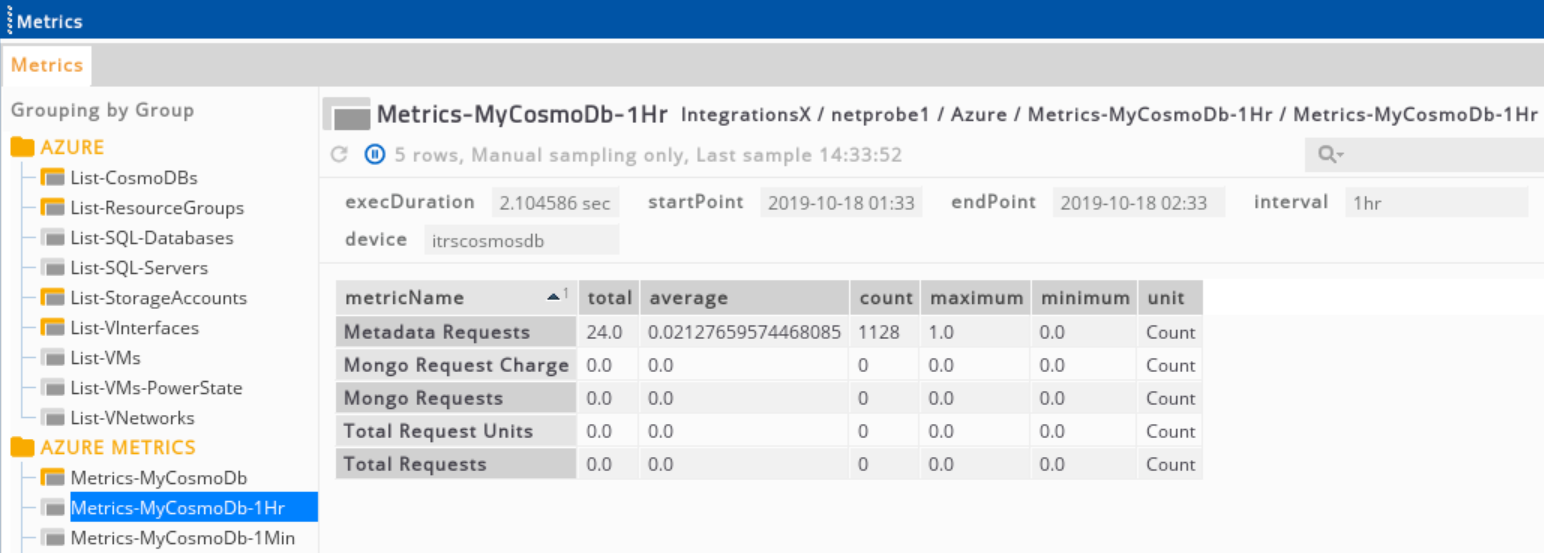Click the List-VMs dataview icon
This screenshot has height=553, width=1544.
tap(53, 358)
